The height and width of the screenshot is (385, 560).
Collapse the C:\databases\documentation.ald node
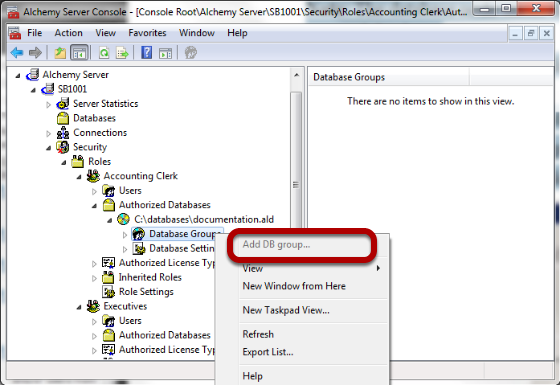click(x=110, y=220)
